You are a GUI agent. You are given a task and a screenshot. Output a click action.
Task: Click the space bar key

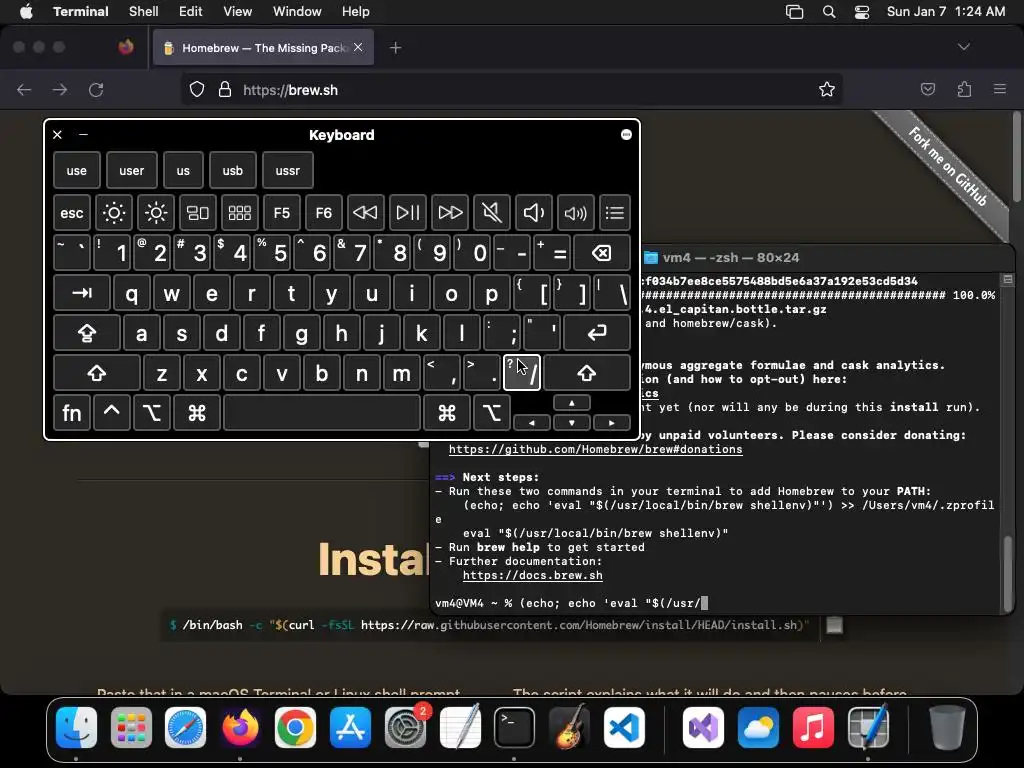click(x=322, y=413)
